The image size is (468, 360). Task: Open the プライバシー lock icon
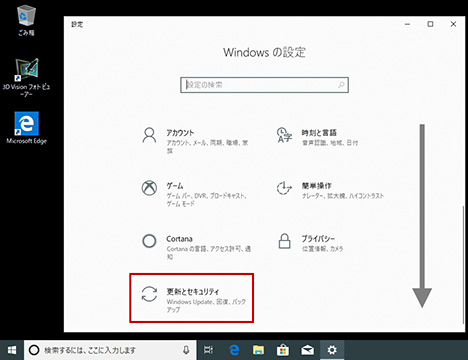coord(284,241)
